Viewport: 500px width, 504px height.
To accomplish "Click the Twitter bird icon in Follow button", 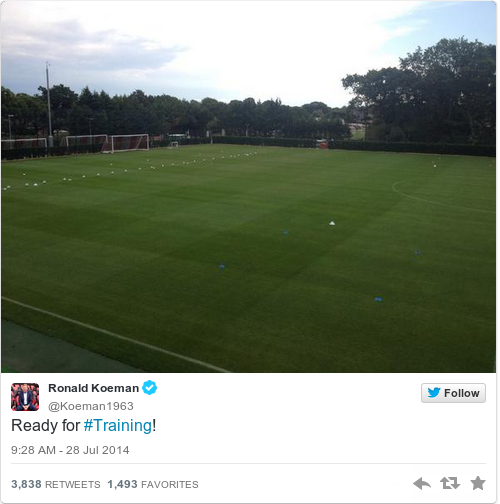I will [x=434, y=393].
